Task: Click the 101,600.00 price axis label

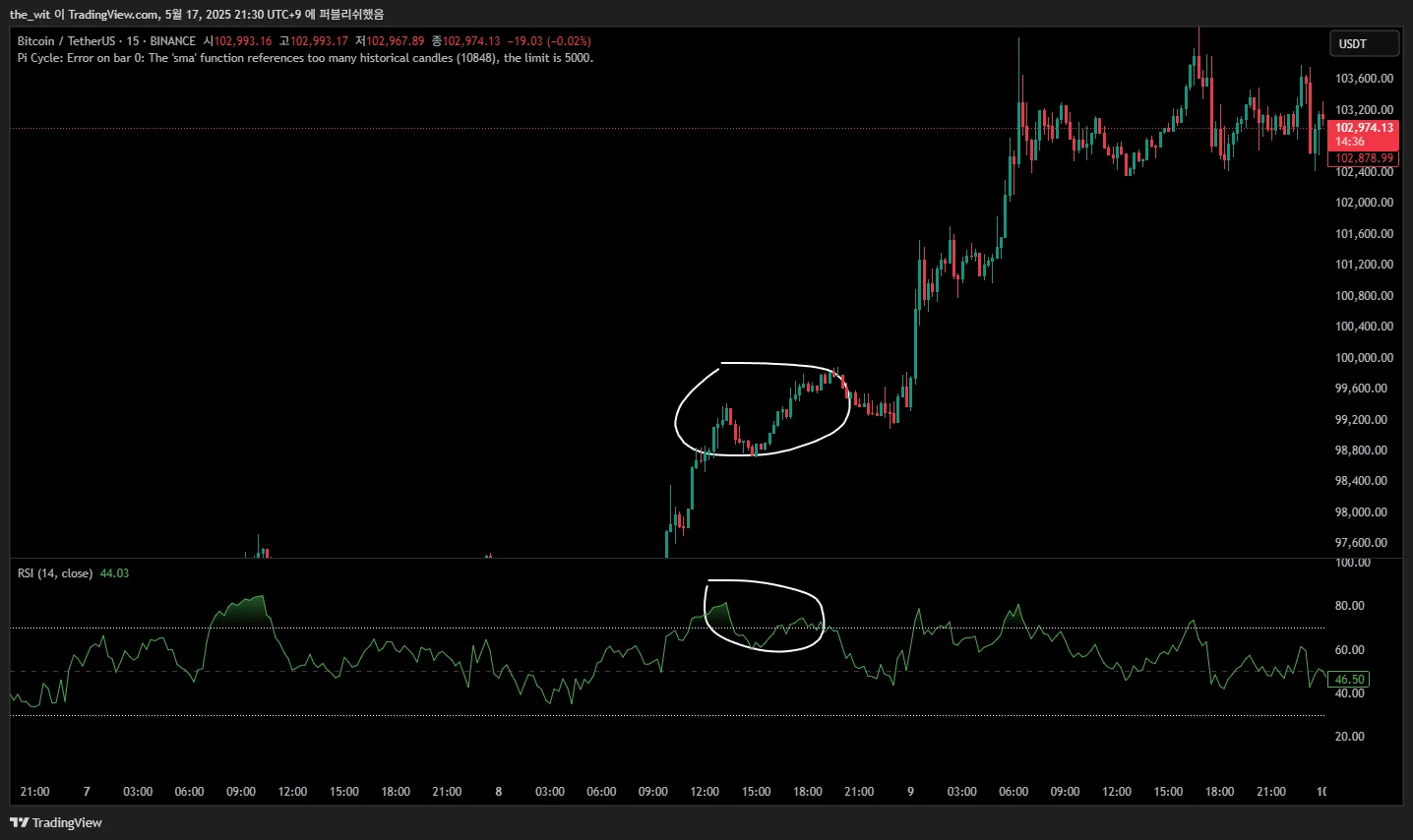Action: [1364, 234]
